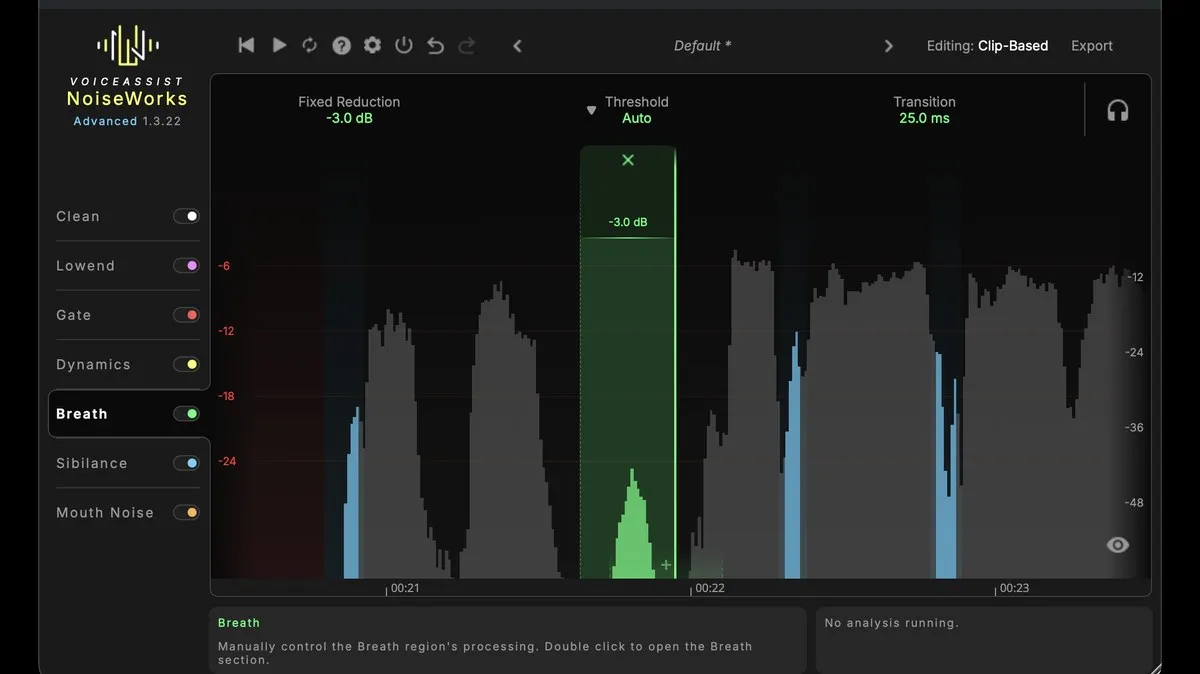Click the -3.0 dB reduction line handle

[628, 237]
